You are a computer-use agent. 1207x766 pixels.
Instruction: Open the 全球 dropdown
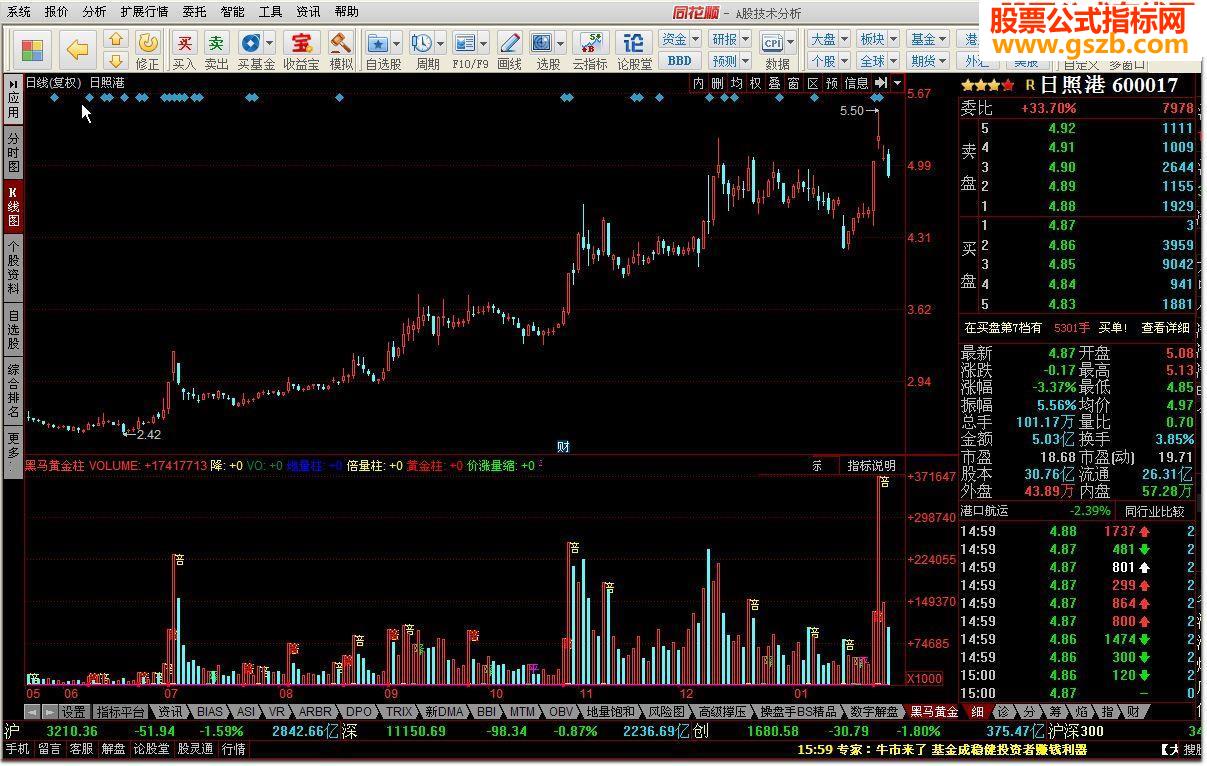[878, 61]
